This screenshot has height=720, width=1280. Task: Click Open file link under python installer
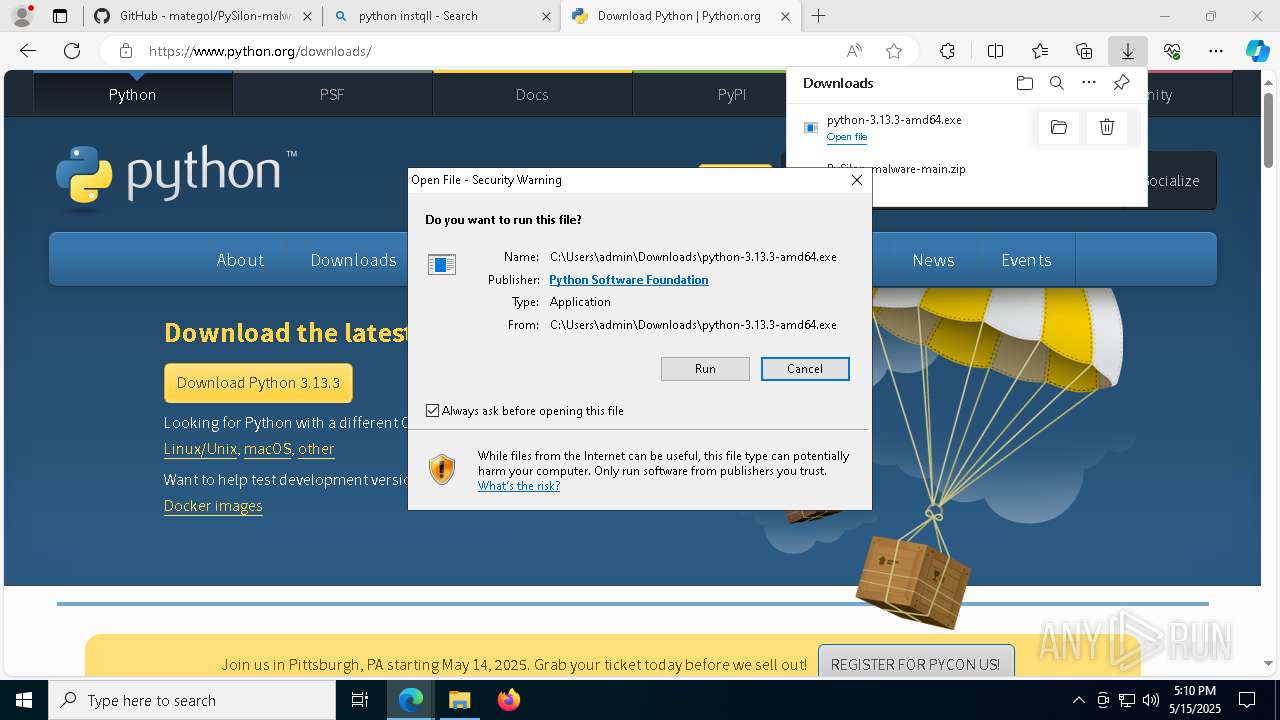click(847, 137)
